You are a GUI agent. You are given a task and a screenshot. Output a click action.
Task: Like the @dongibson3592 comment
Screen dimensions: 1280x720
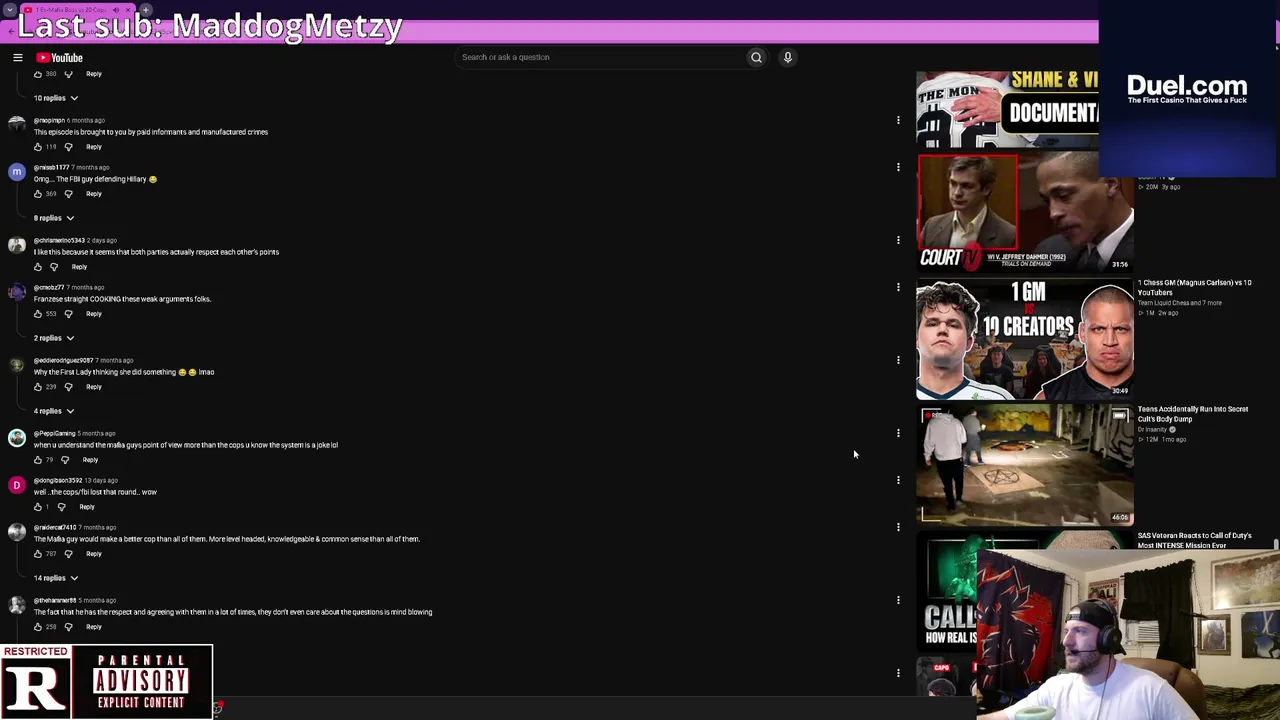coord(38,507)
